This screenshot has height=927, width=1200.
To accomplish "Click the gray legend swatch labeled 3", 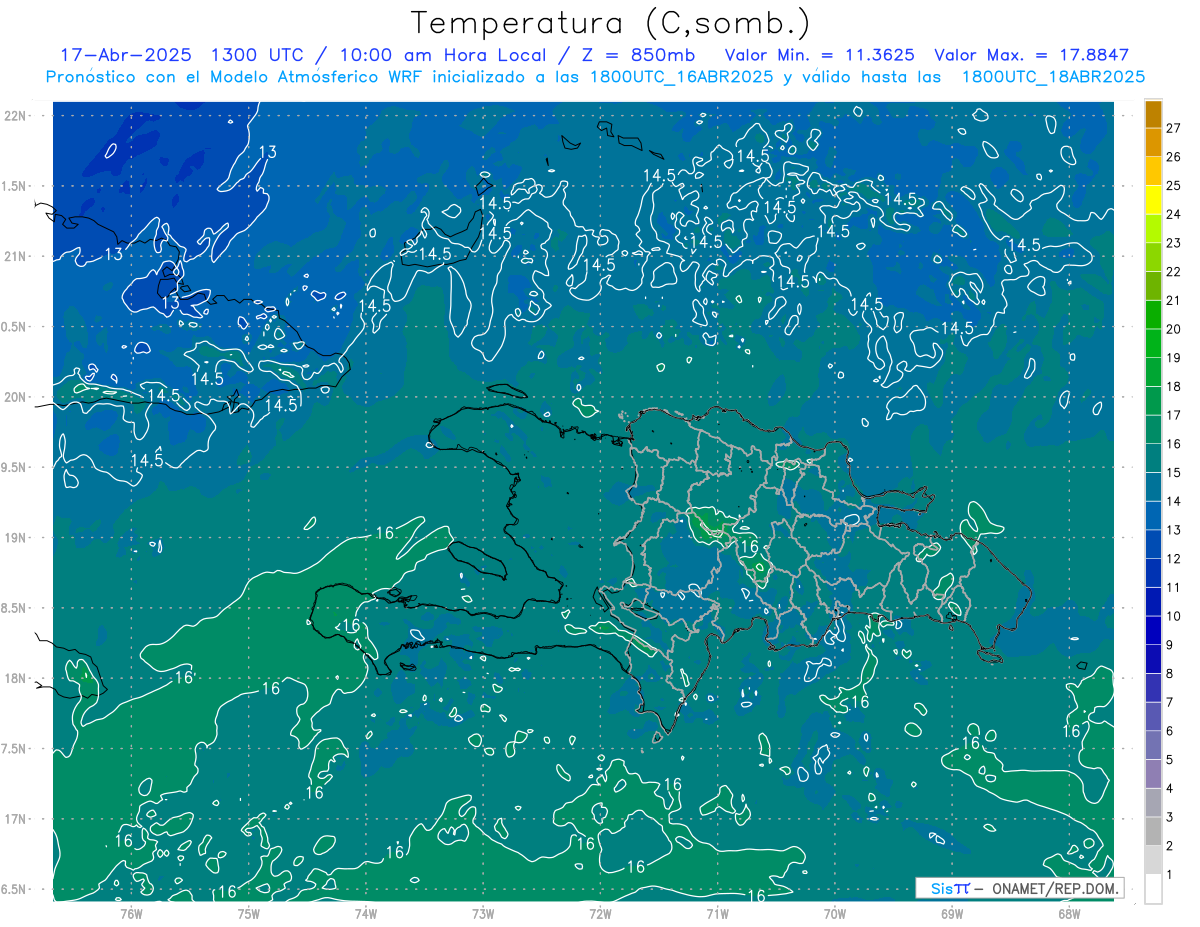I will pyautogui.click(x=1153, y=803).
